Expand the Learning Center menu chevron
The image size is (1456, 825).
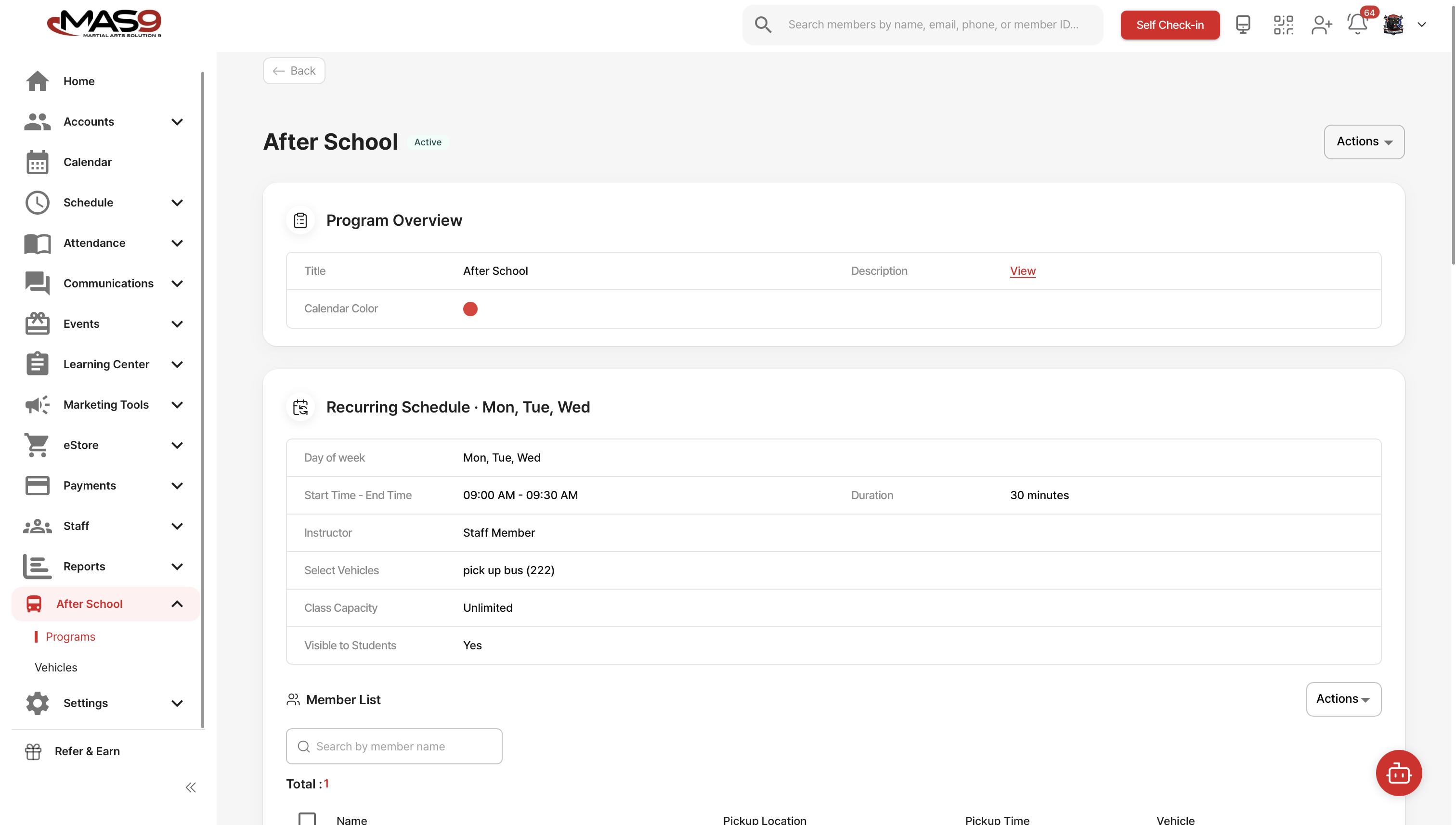pyautogui.click(x=177, y=364)
